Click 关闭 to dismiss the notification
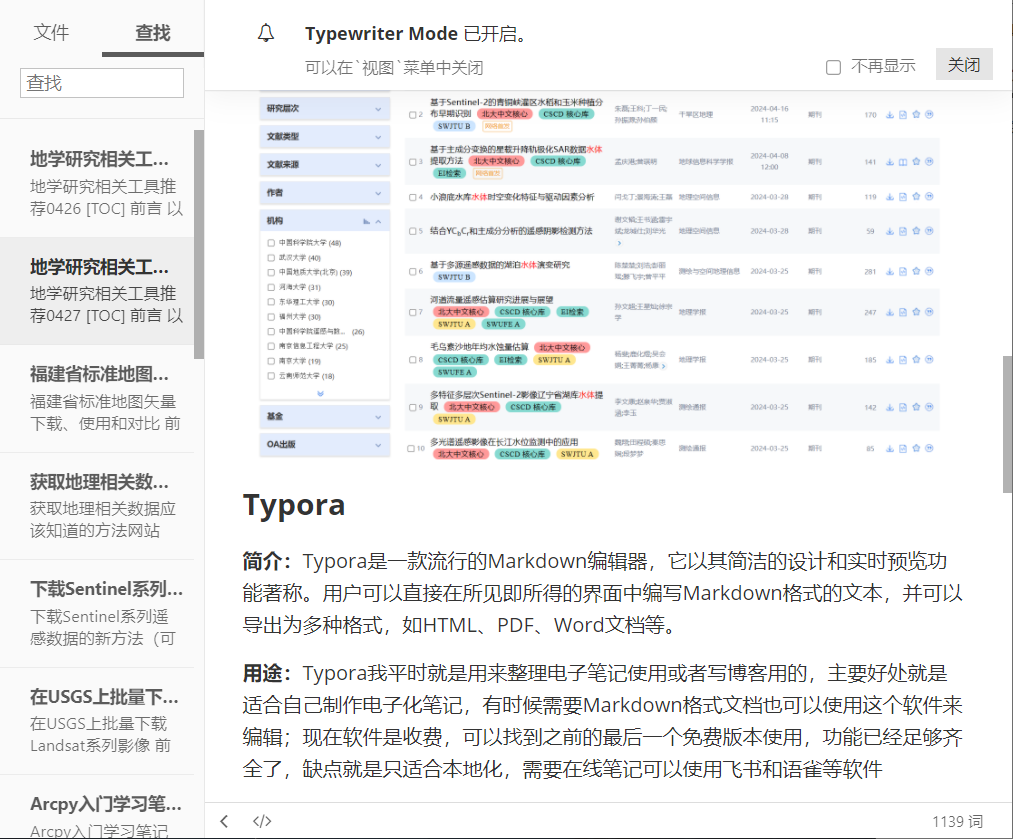Screen dimensions: 1013x839 (x=964, y=65)
